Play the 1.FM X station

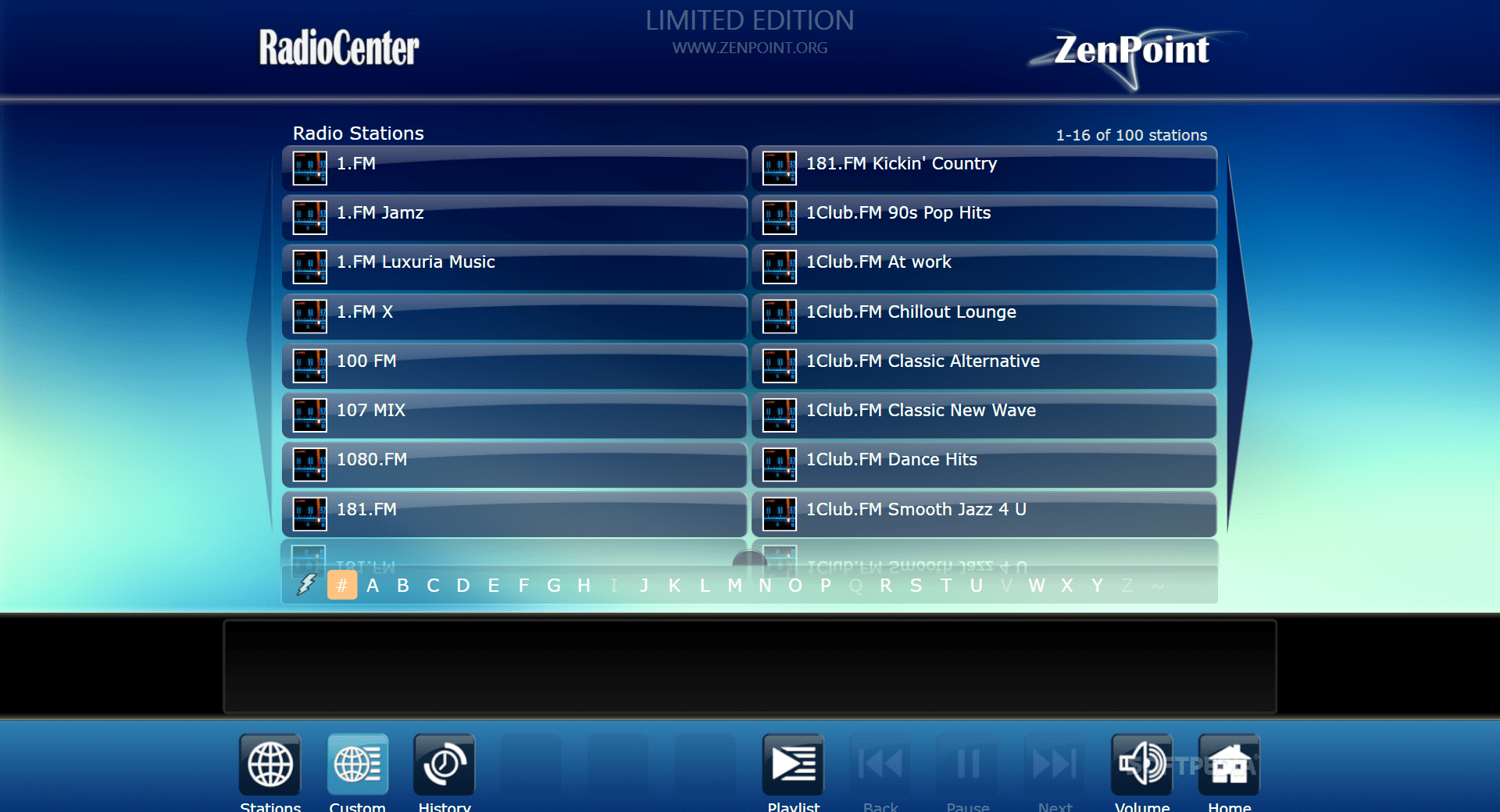coord(515,316)
